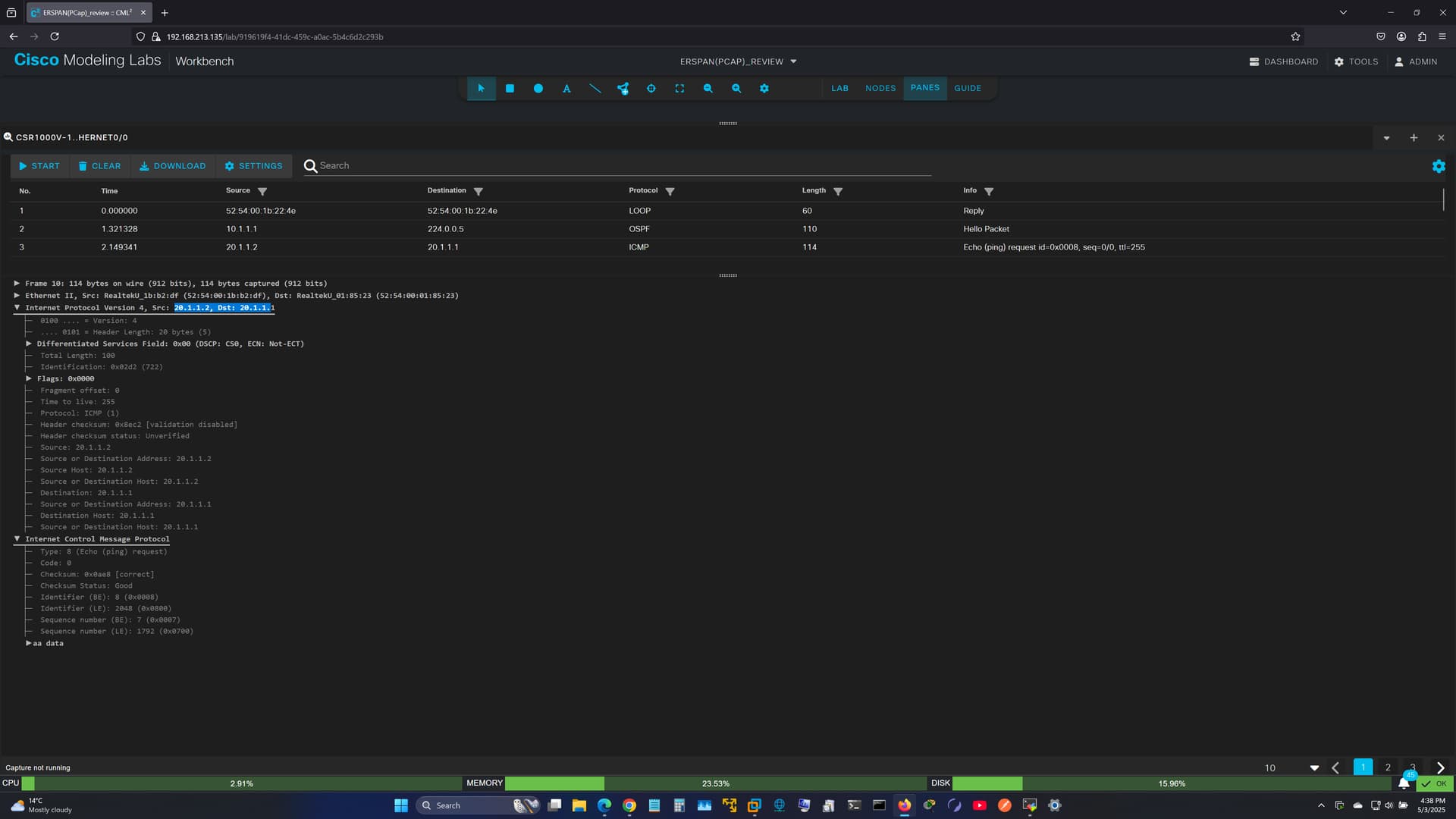
Task: Download the packet capture
Action: (x=173, y=166)
